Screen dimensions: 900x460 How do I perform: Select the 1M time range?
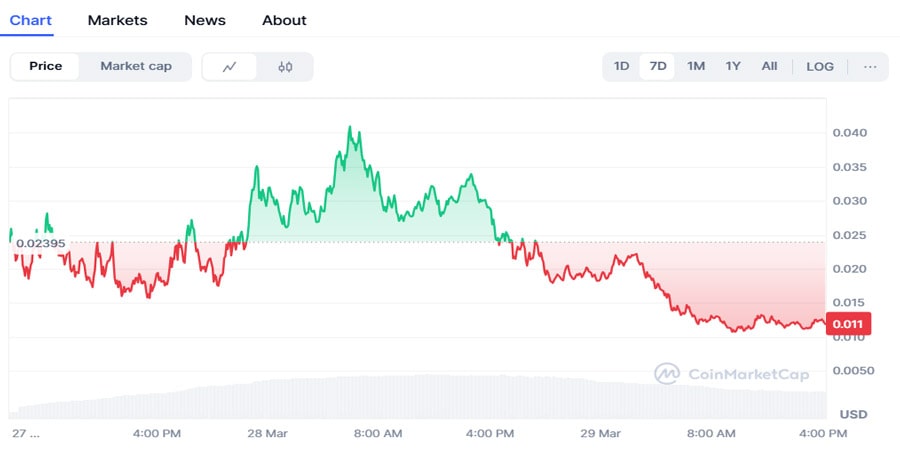(696, 67)
